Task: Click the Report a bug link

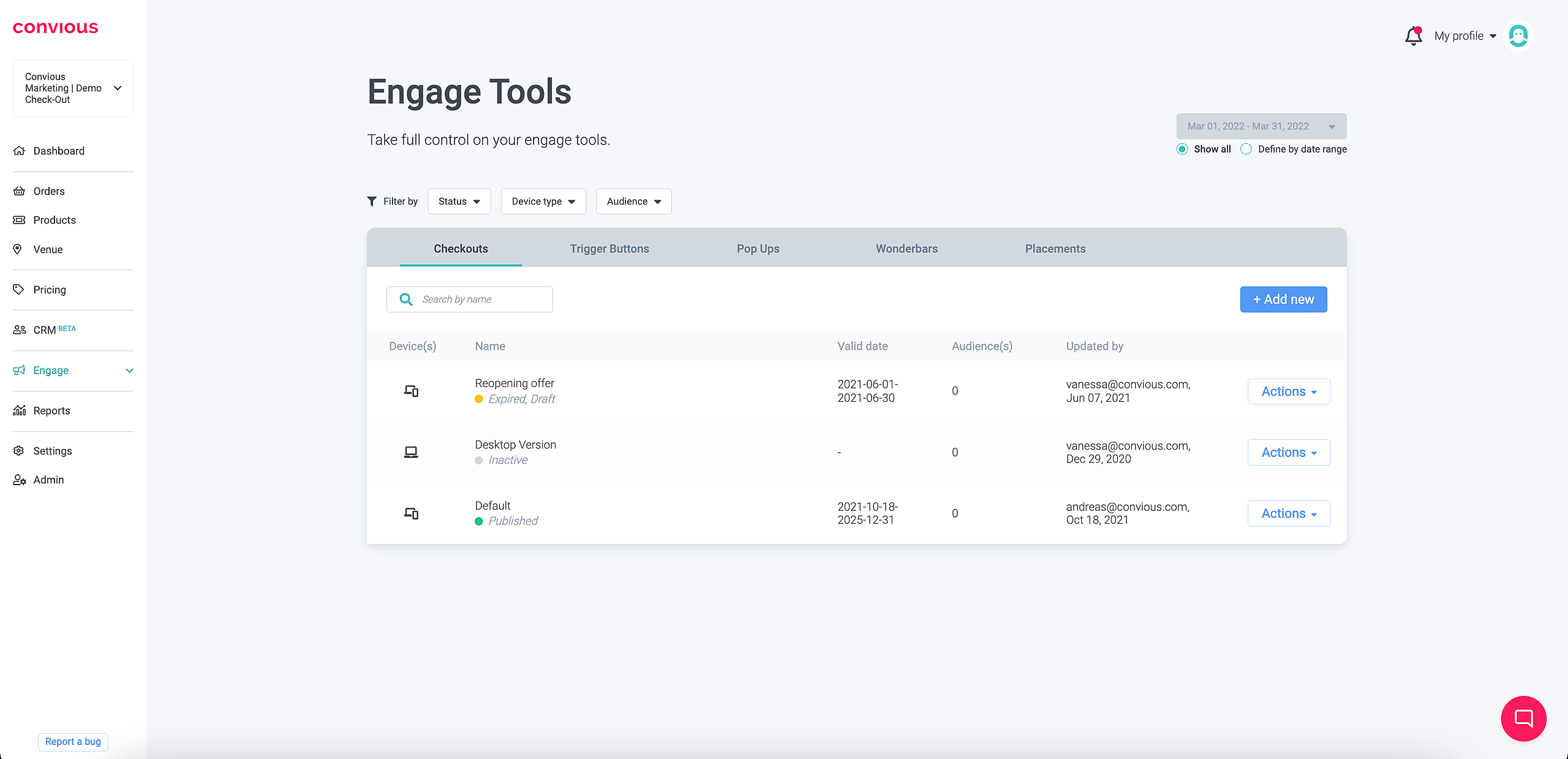Action: (x=73, y=741)
